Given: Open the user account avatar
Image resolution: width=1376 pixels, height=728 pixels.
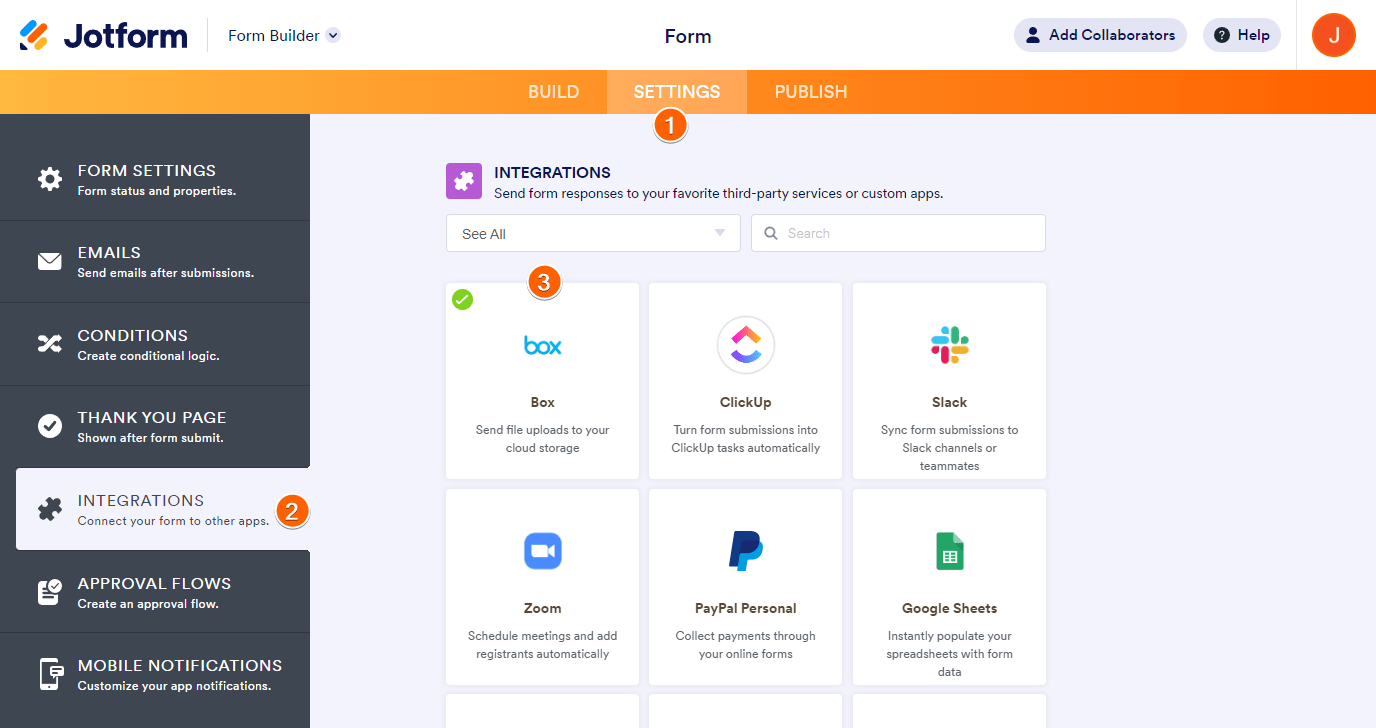Looking at the screenshot, I should (1333, 35).
